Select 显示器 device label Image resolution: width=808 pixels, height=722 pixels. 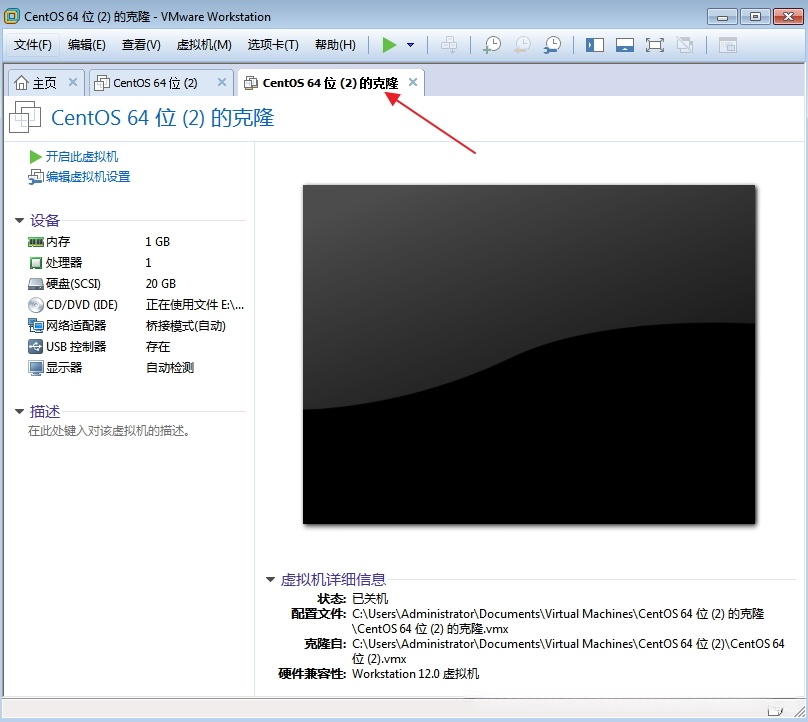click(64, 368)
